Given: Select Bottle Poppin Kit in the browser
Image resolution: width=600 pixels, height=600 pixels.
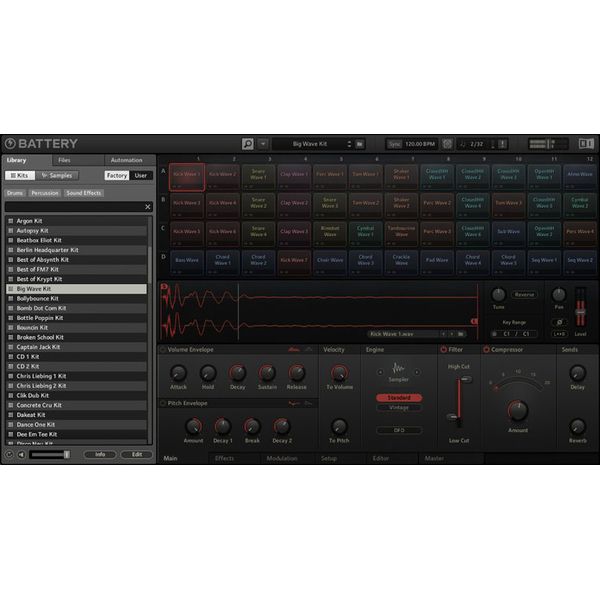Looking at the screenshot, I should (x=77, y=318).
